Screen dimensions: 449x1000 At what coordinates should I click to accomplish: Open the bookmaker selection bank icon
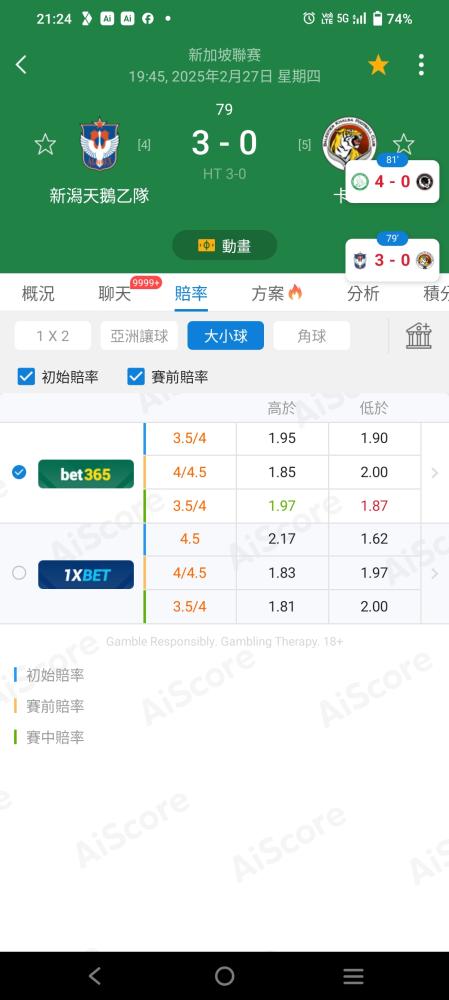point(419,335)
